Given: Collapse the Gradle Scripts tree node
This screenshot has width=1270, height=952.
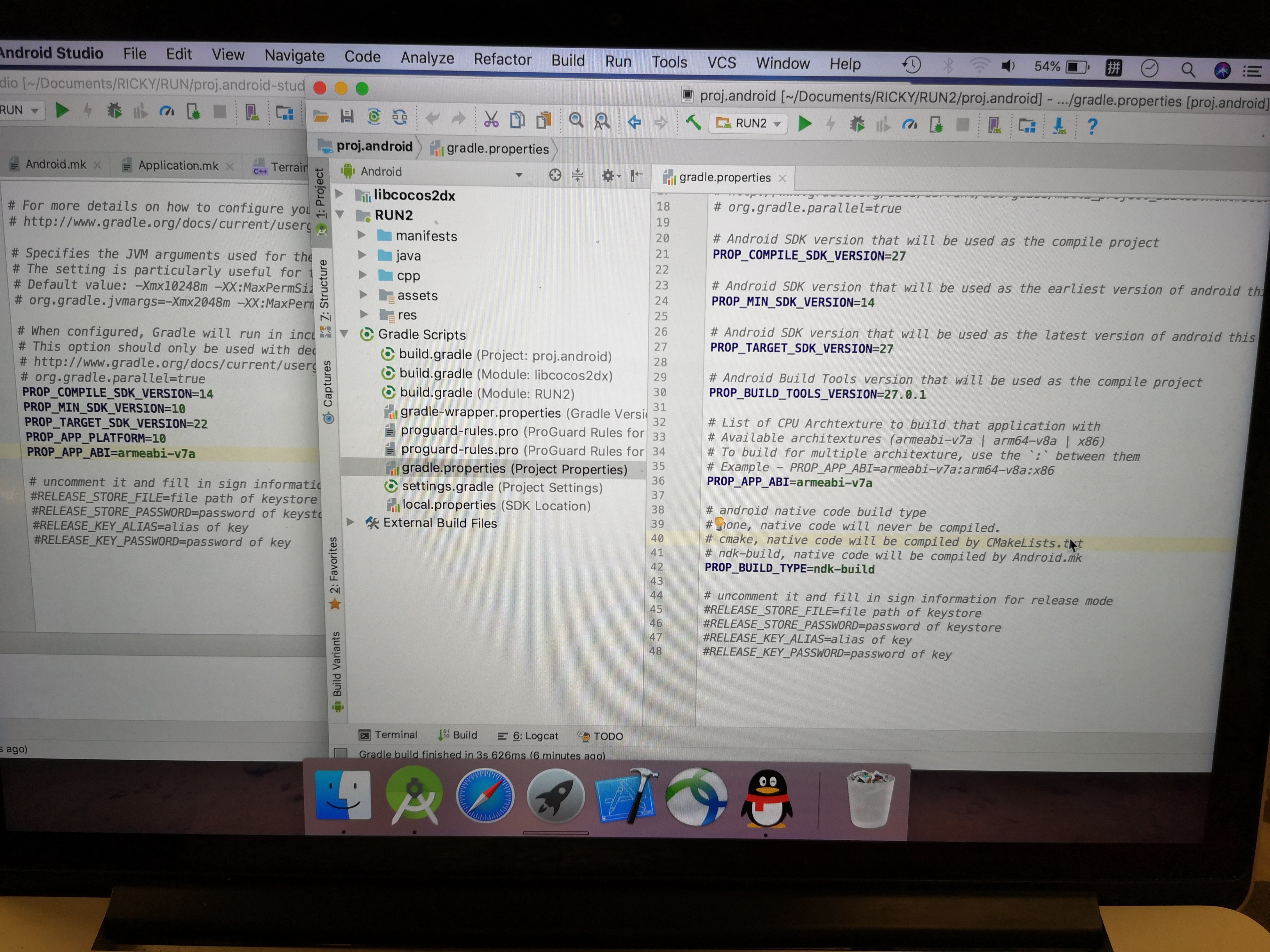Looking at the screenshot, I should pos(344,333).
